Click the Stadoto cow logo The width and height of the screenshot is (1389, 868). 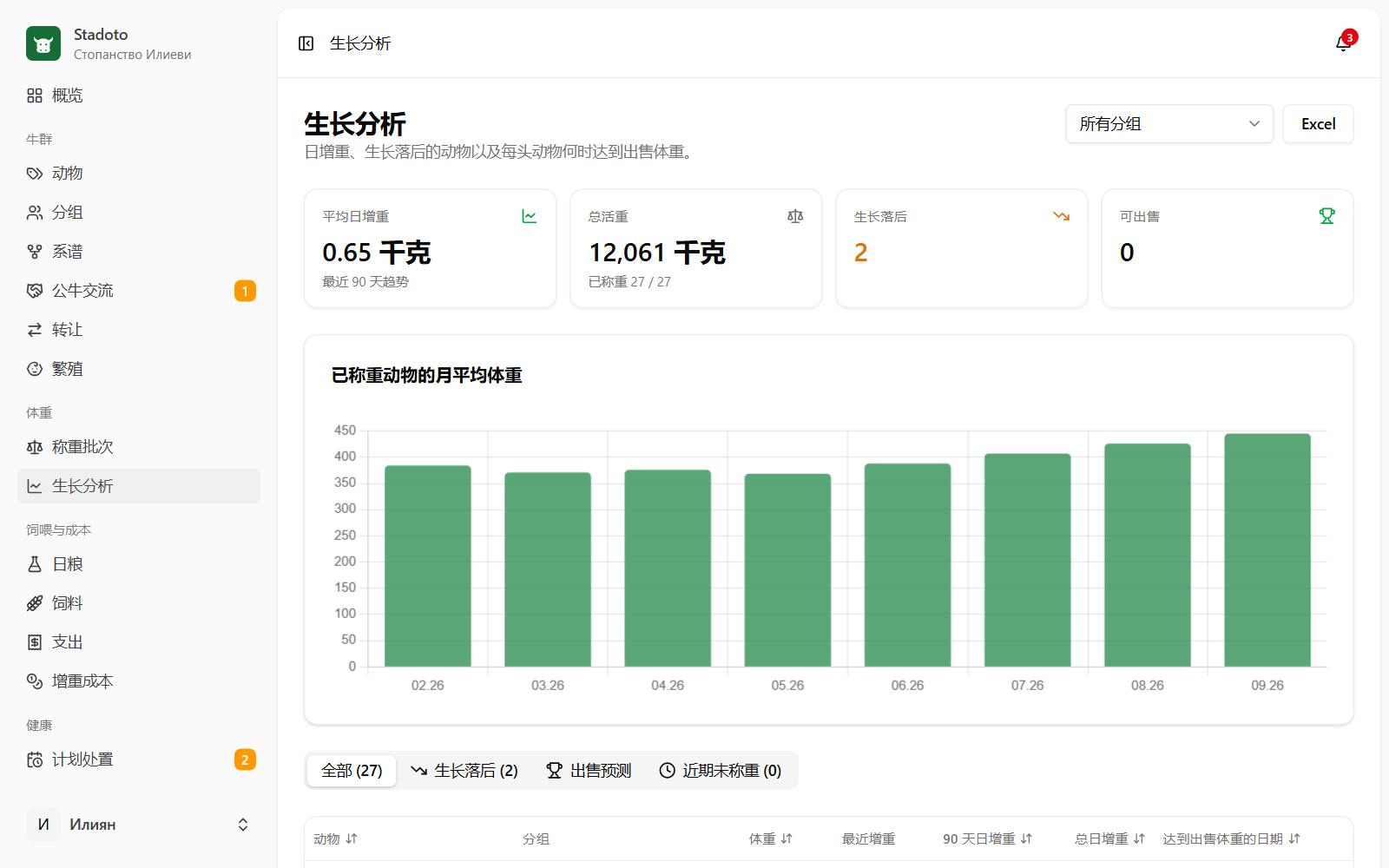43,43
